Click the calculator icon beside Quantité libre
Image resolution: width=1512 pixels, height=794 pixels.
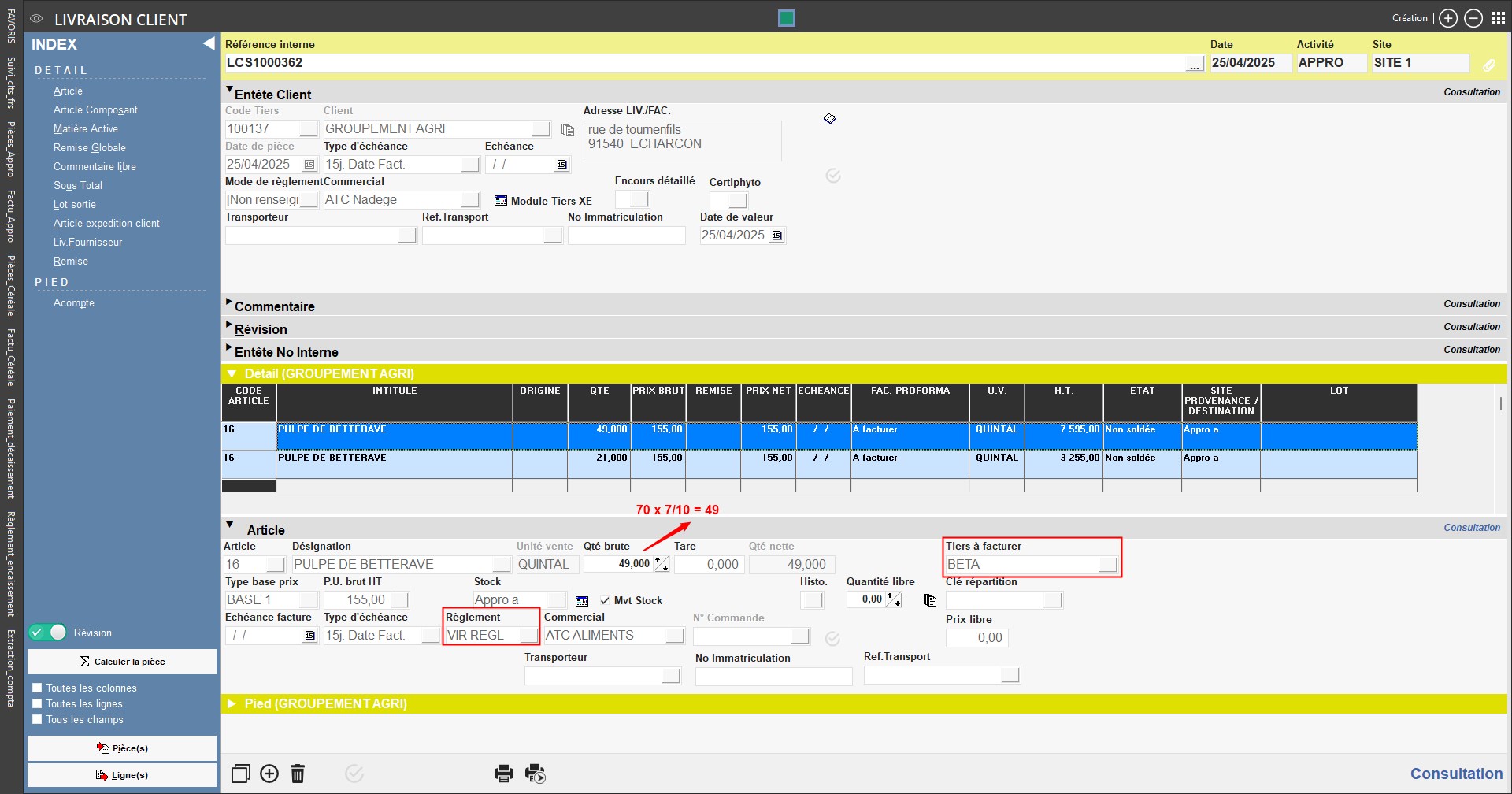click(x=930, y=600)
